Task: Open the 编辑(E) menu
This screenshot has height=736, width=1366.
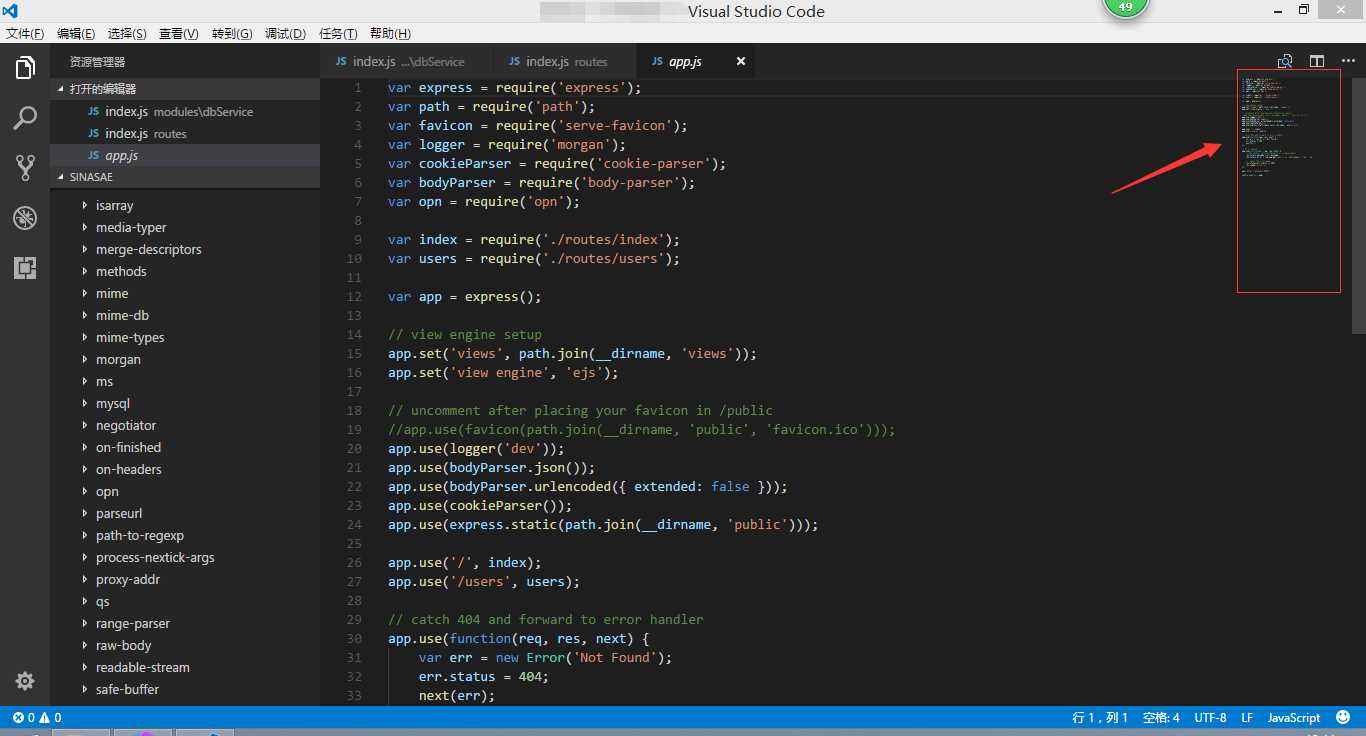Action: click(x=76, y=33)
